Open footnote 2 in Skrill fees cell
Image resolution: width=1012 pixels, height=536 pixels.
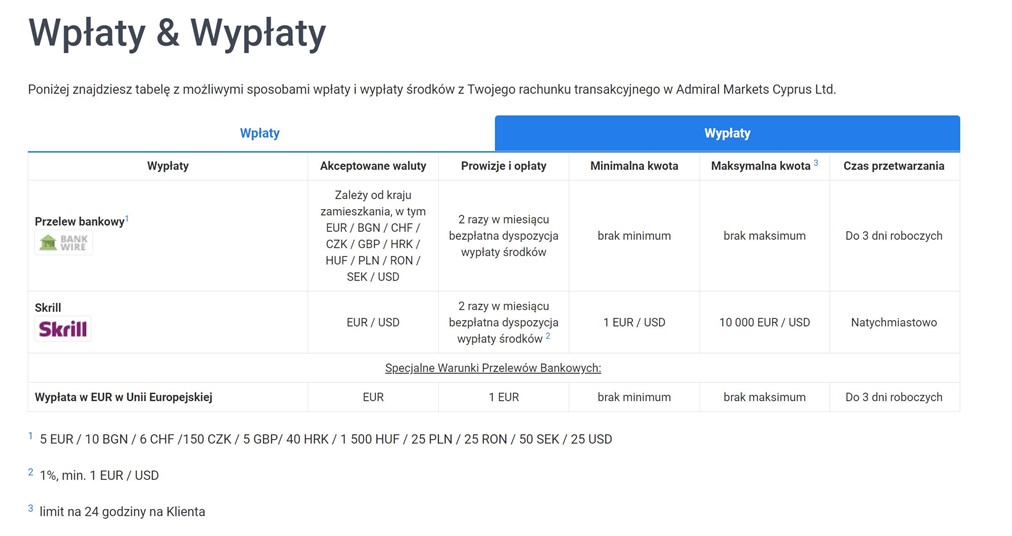coord(548,336)
